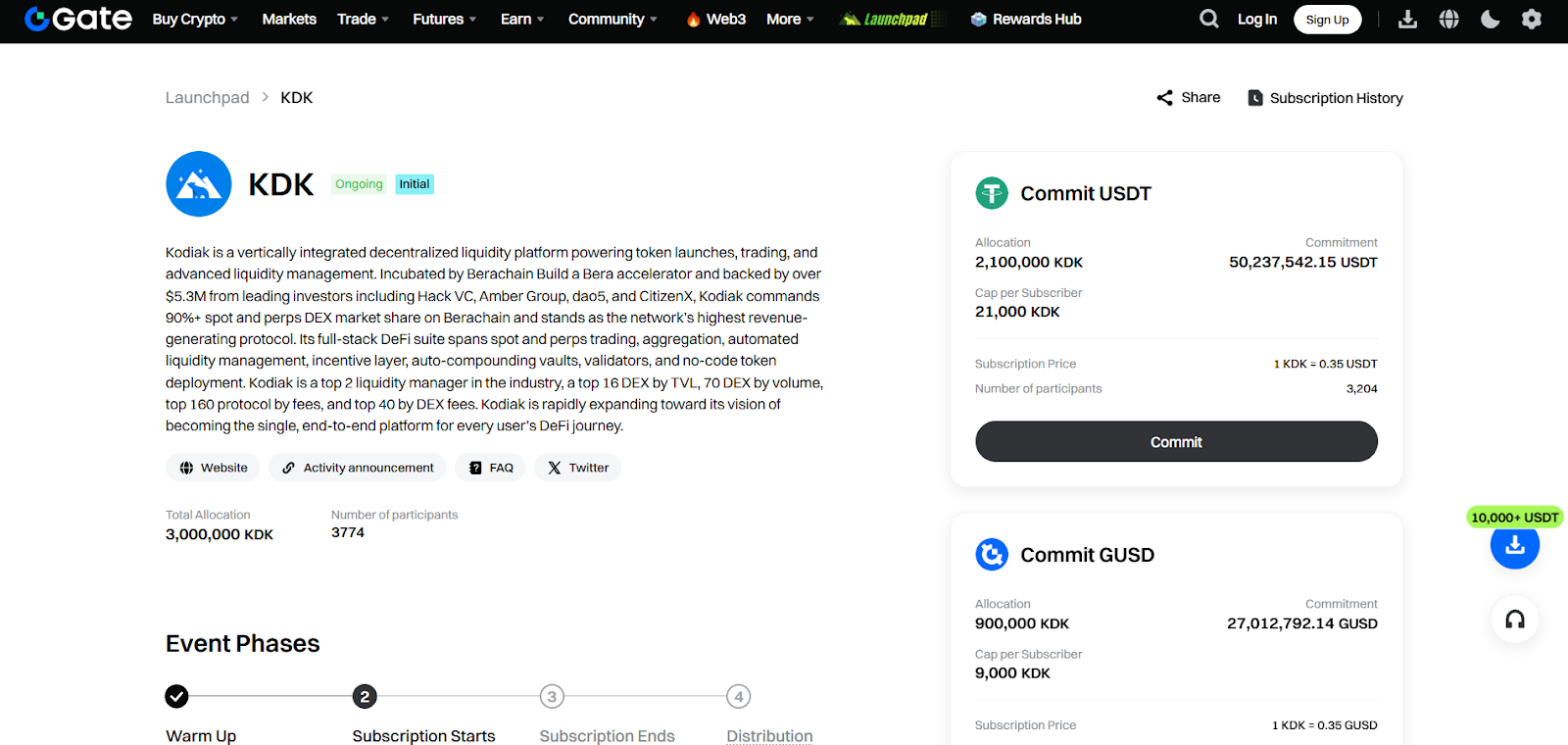1568x745 pixels.
Task: Click step 4 Distribution marker
Action: [739, 696]
